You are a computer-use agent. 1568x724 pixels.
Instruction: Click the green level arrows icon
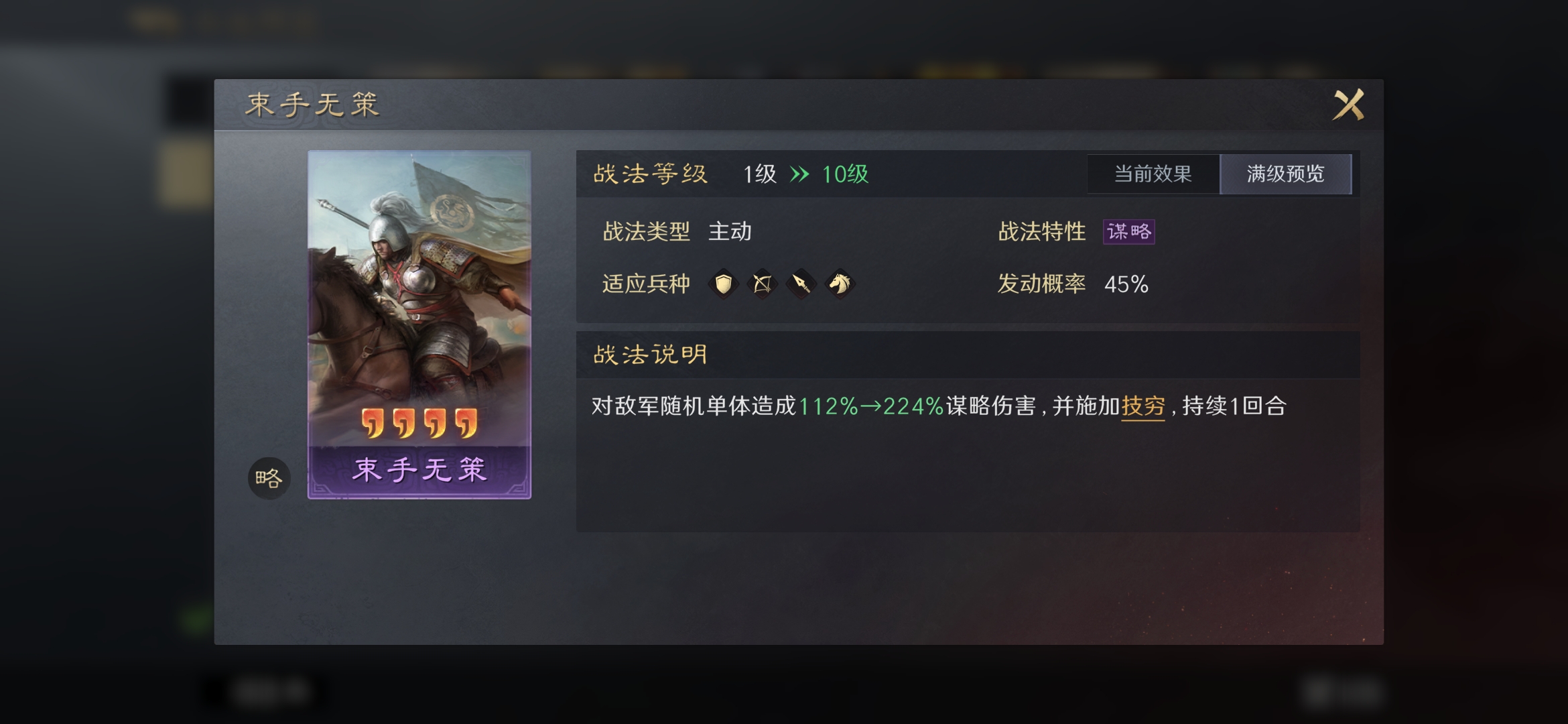(x=799, y=175)
